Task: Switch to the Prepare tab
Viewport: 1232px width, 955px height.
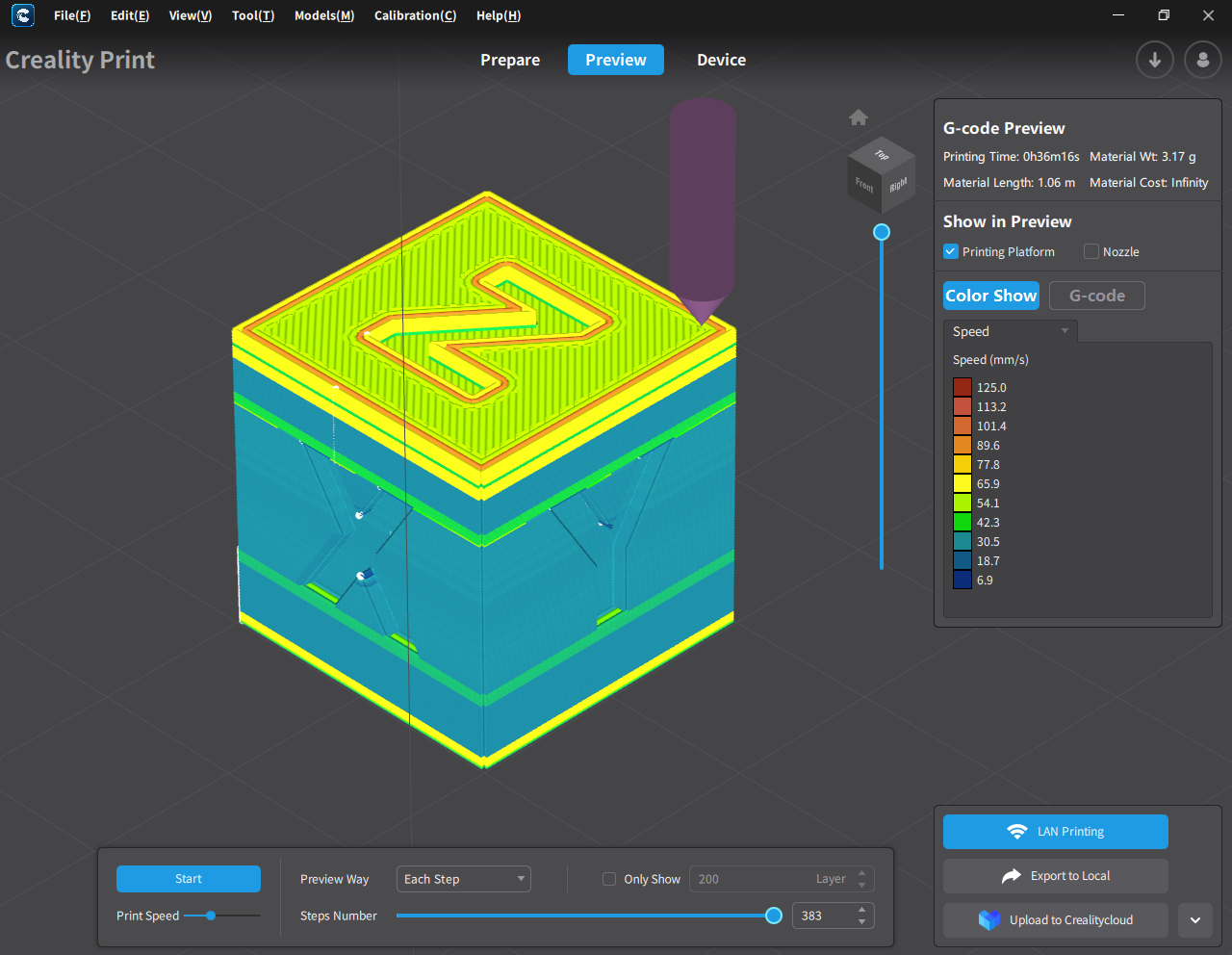Action: tap(510, 60)
